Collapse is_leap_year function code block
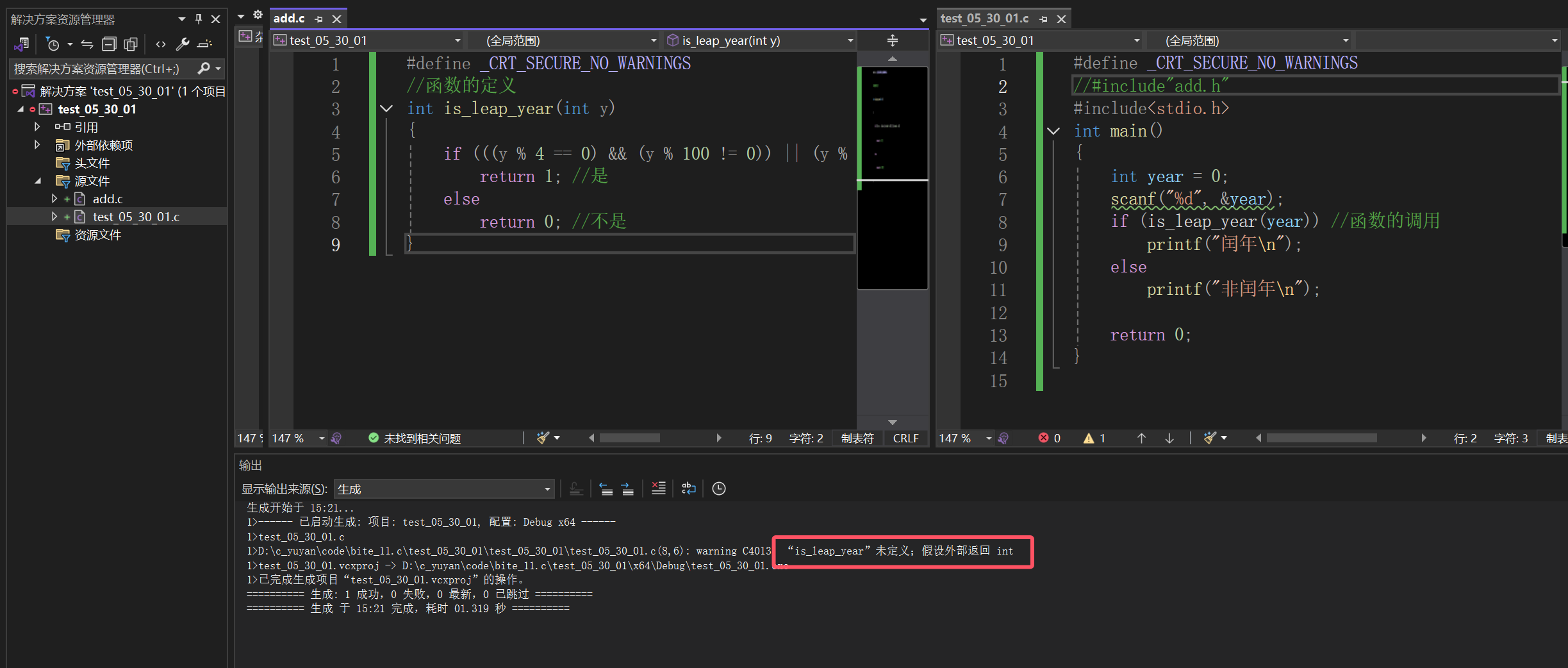1568x668 pixels. point(386,108)
